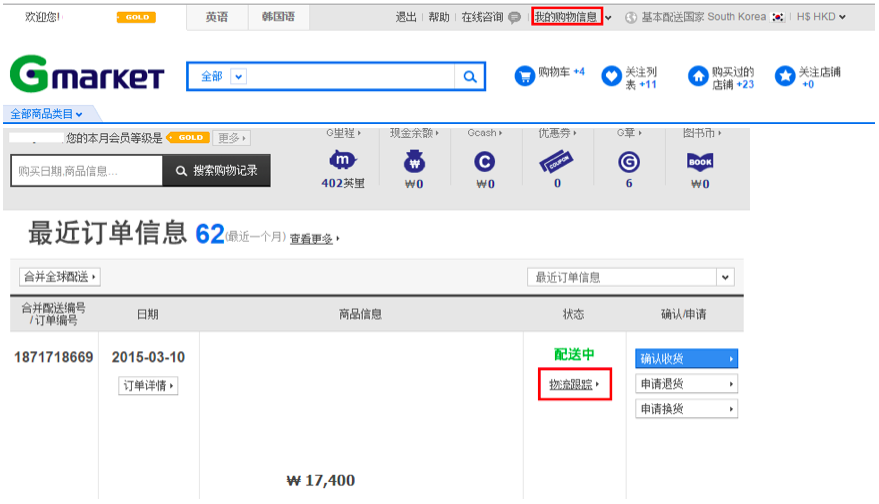Open the Gcash C icon
The height and width of the screenshot is (504, 879).
(x=485, y=161)
